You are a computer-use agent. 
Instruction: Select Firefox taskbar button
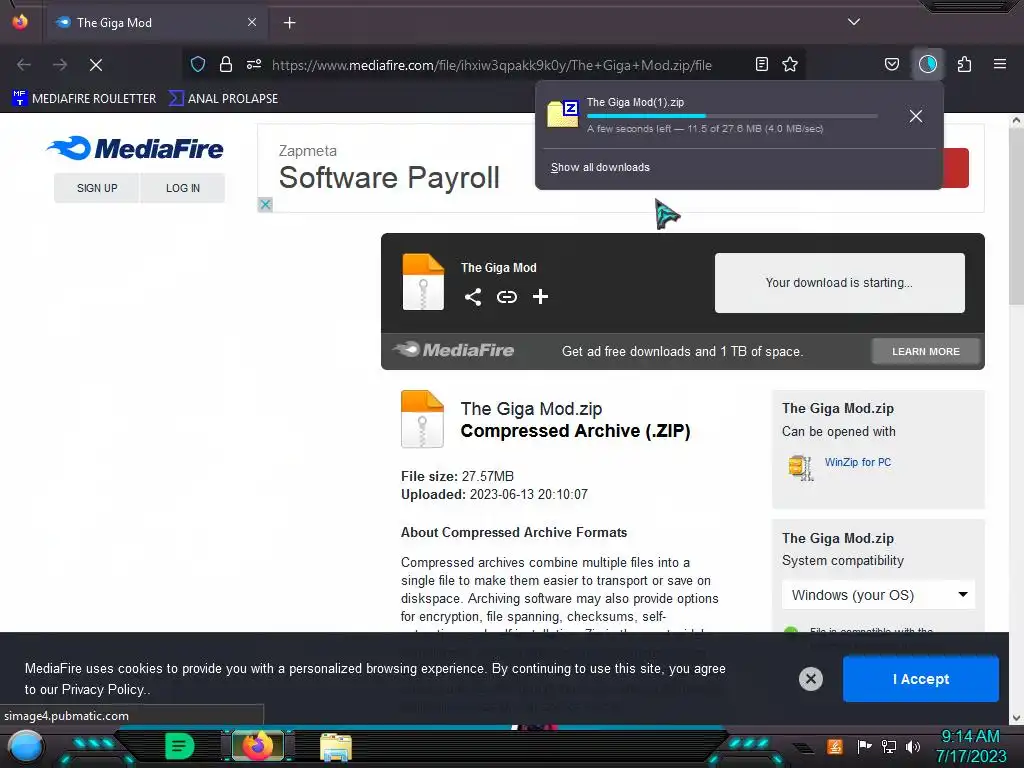coord(258,746)
